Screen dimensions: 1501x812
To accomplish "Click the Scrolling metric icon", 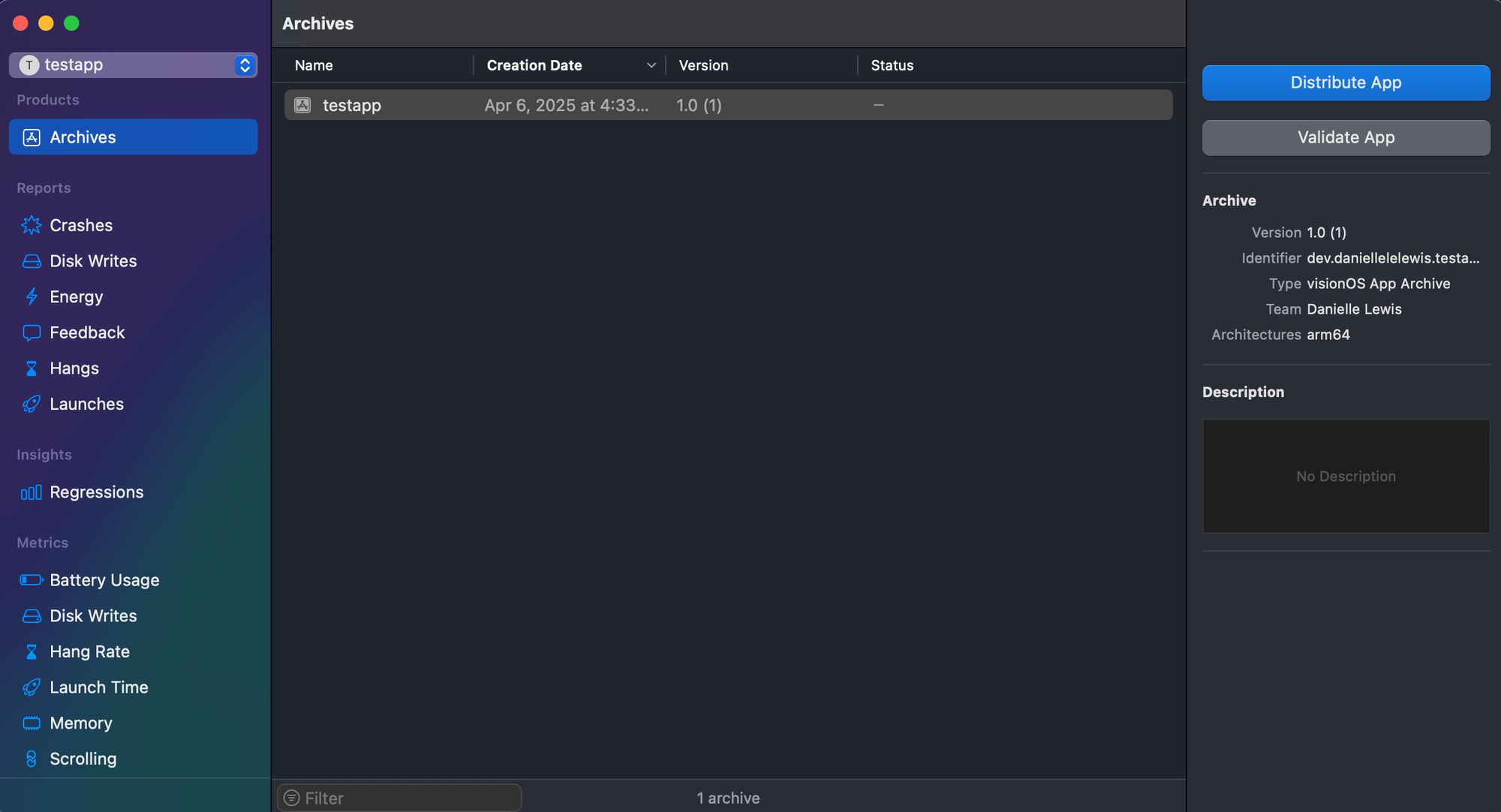I will [32, 759].
